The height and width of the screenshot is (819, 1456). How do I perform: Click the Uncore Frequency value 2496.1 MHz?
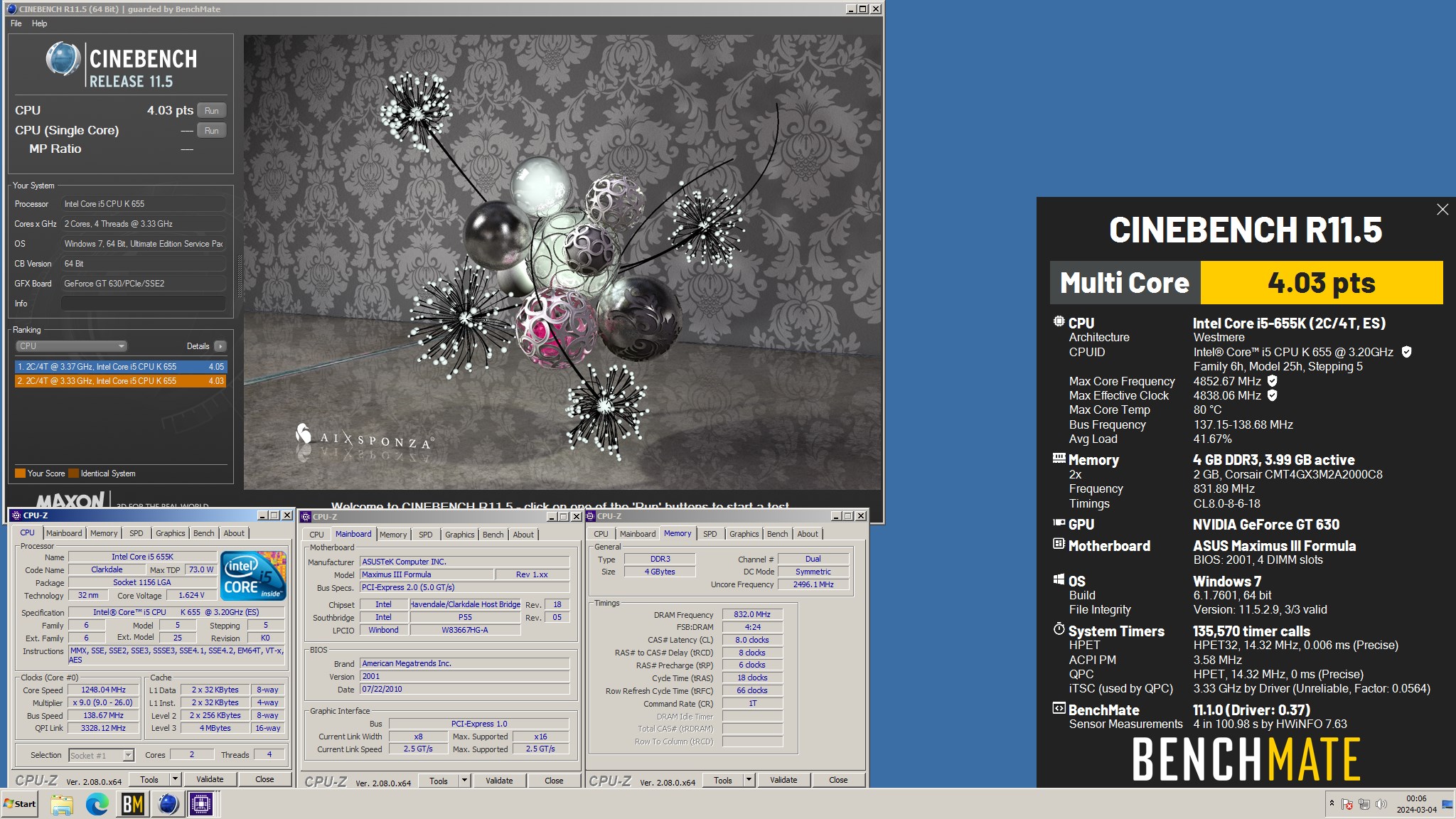point(813,584)
